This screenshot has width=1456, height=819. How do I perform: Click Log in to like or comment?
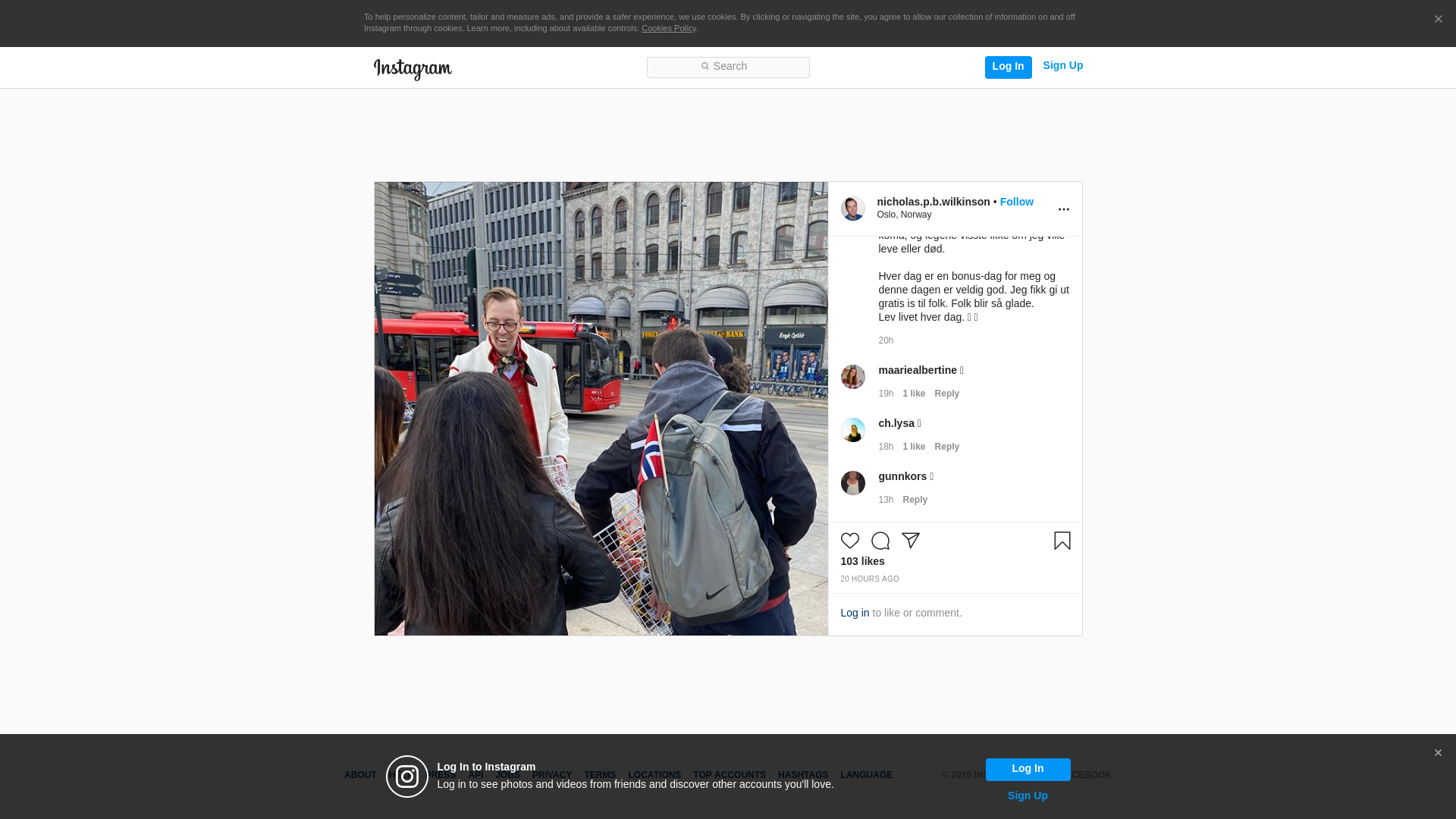tap(855, 613)
